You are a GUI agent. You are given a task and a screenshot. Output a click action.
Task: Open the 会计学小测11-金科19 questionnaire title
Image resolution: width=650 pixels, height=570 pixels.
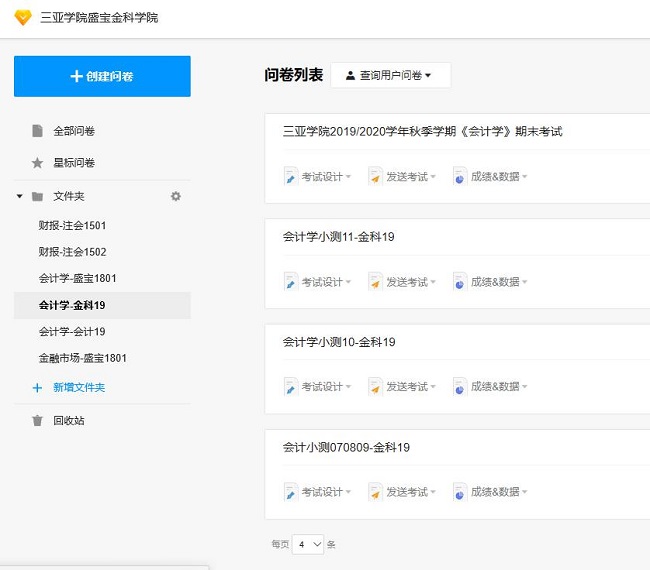coord(339,237)
